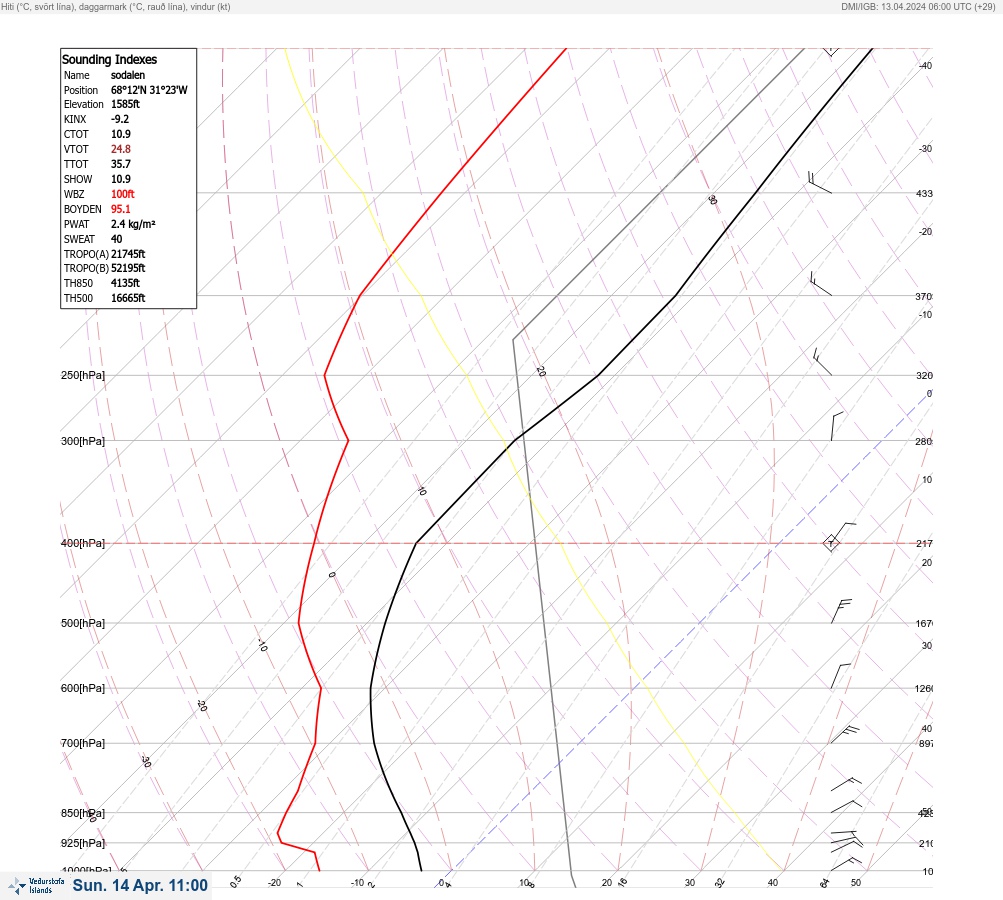Click the DMI/IGB 13.04.2024 06:00 UTC header
1003x900 pixels.
point(919,6)
